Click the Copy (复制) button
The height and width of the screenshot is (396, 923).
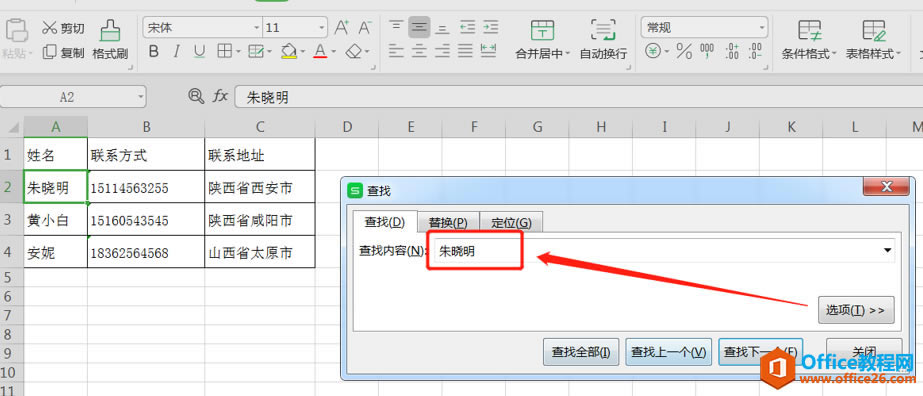pos(63,53)
